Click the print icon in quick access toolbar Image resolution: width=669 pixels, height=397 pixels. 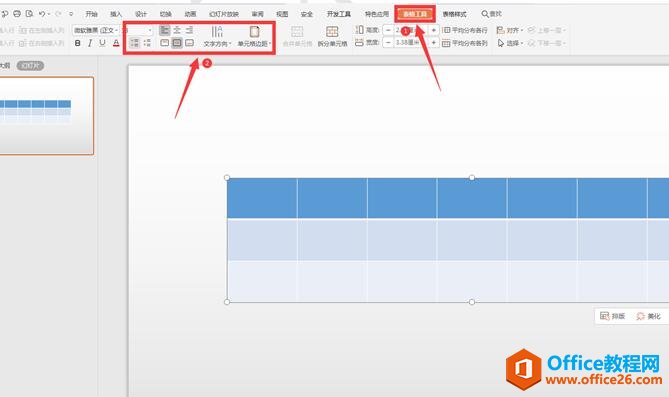pyautogui.click(x=17, y=14)
